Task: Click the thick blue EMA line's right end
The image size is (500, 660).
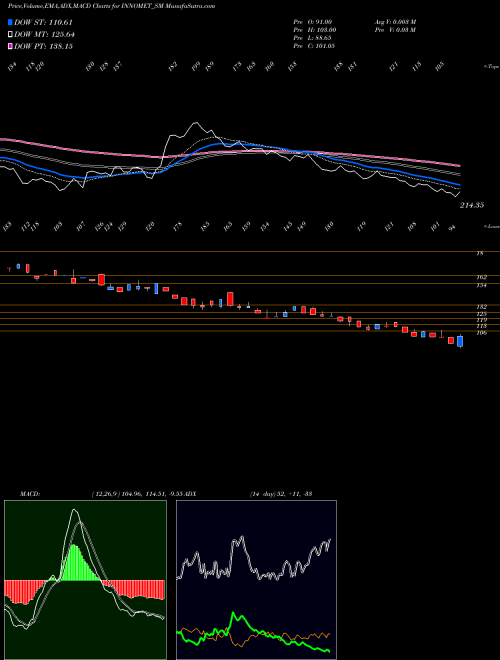Action: coord(459,184)
